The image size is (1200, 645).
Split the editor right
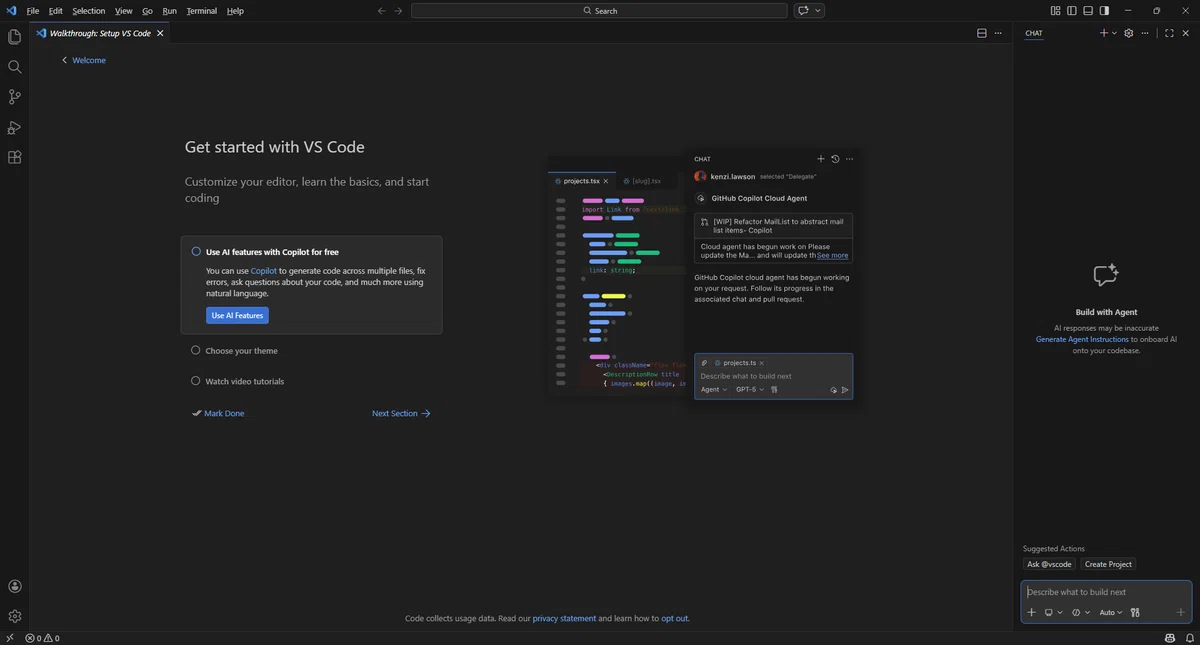coord(982,33)
